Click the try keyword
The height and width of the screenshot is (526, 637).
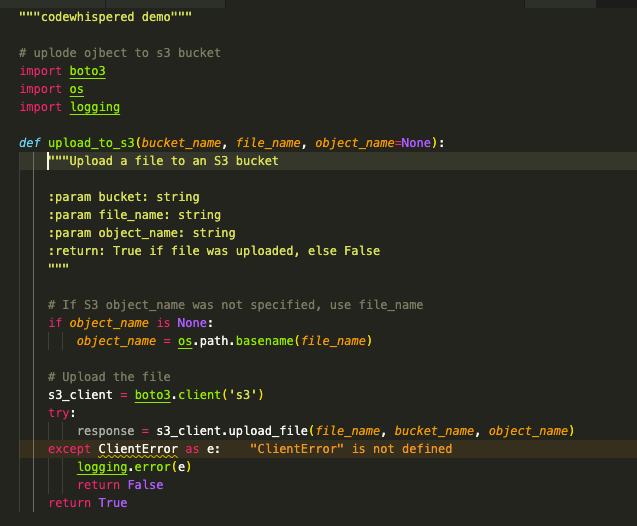click(62, 413)
